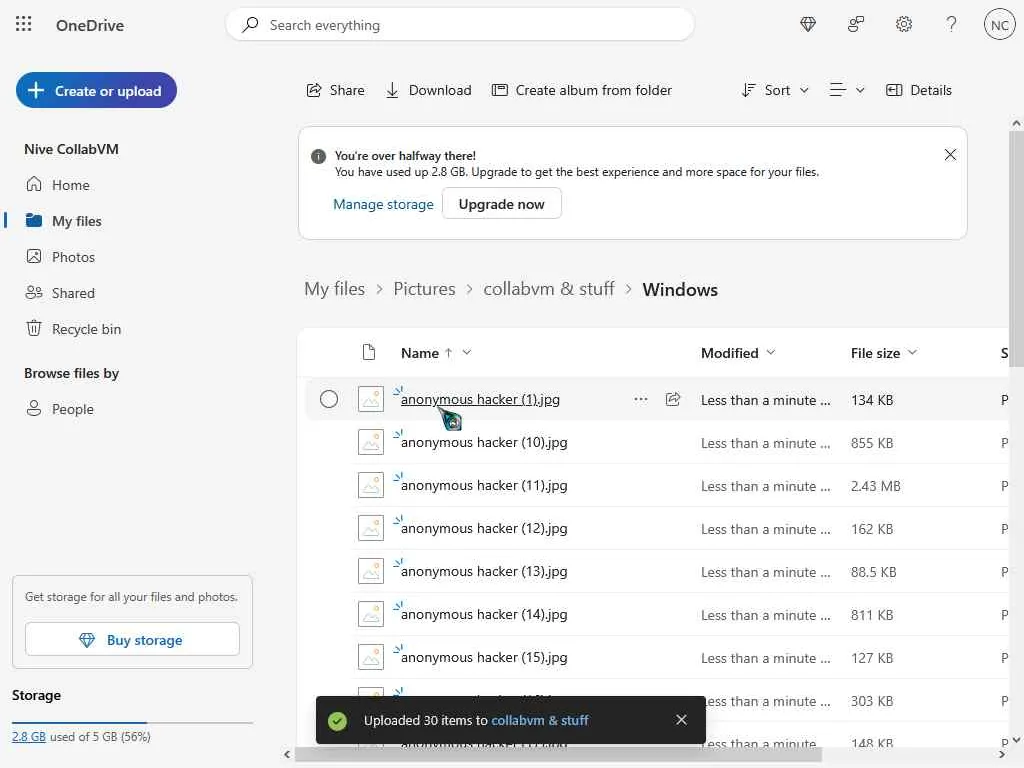Open the app launcher grid icon
Image resolution: width=1024 pixels, height=768 pixels.
coord(24,25)
